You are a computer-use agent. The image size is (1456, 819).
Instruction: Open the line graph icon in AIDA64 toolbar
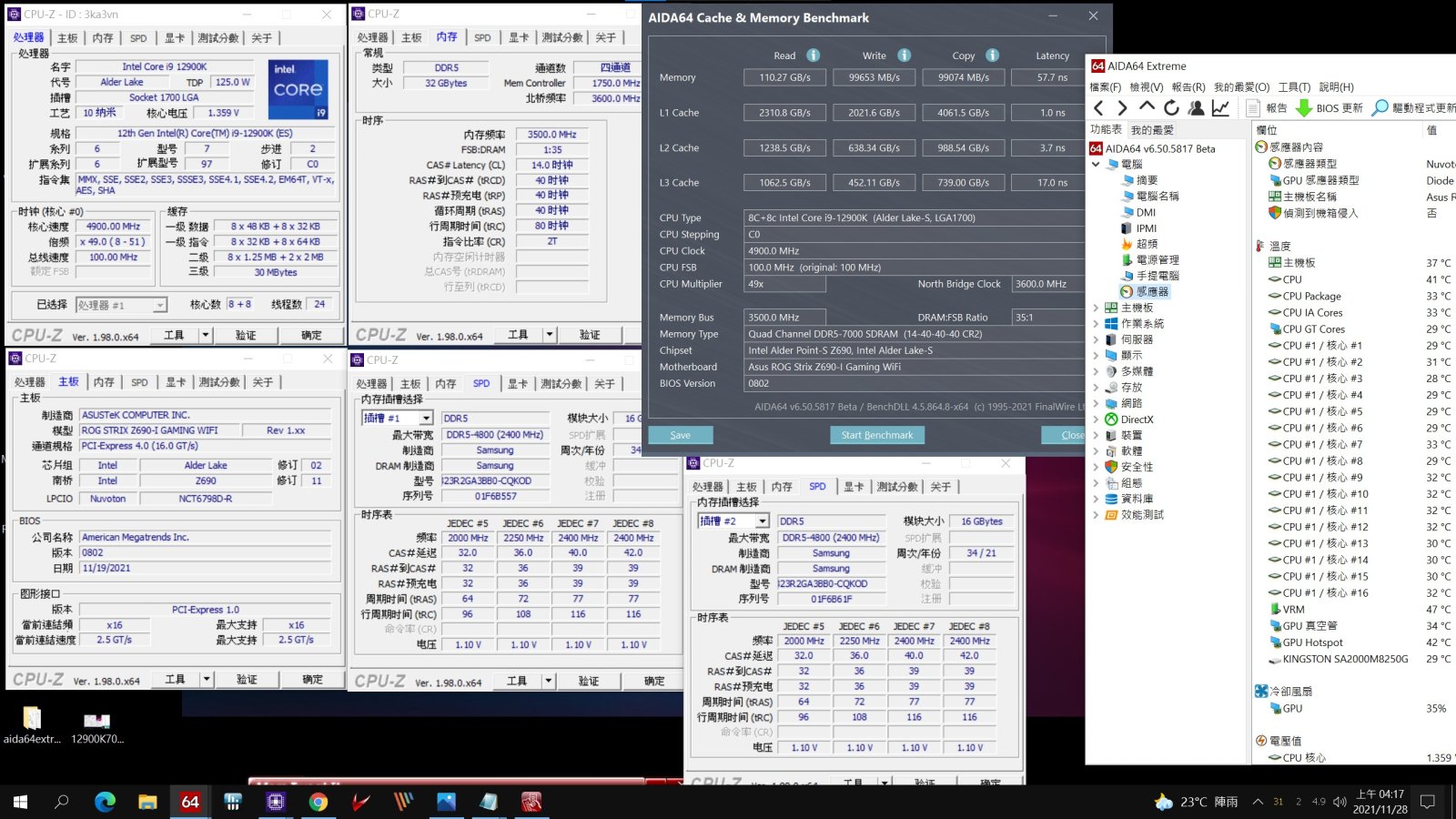pos(1220,108)
